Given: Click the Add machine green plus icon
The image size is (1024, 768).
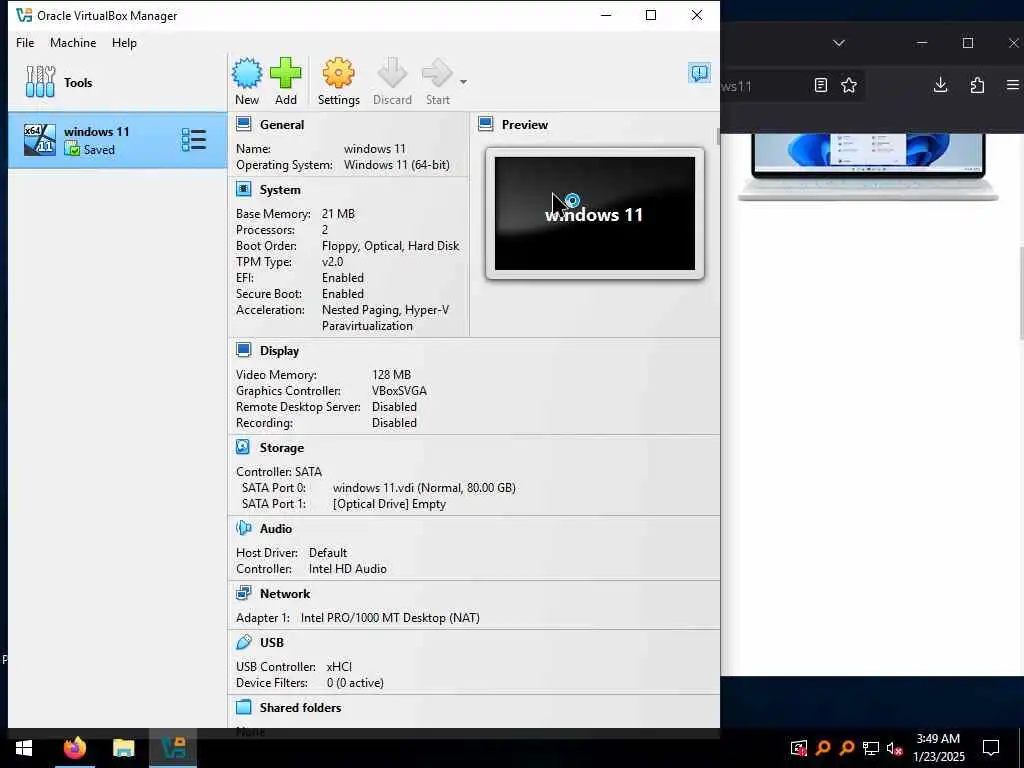Looking at the screenshot, I should [x=285, y=73].
